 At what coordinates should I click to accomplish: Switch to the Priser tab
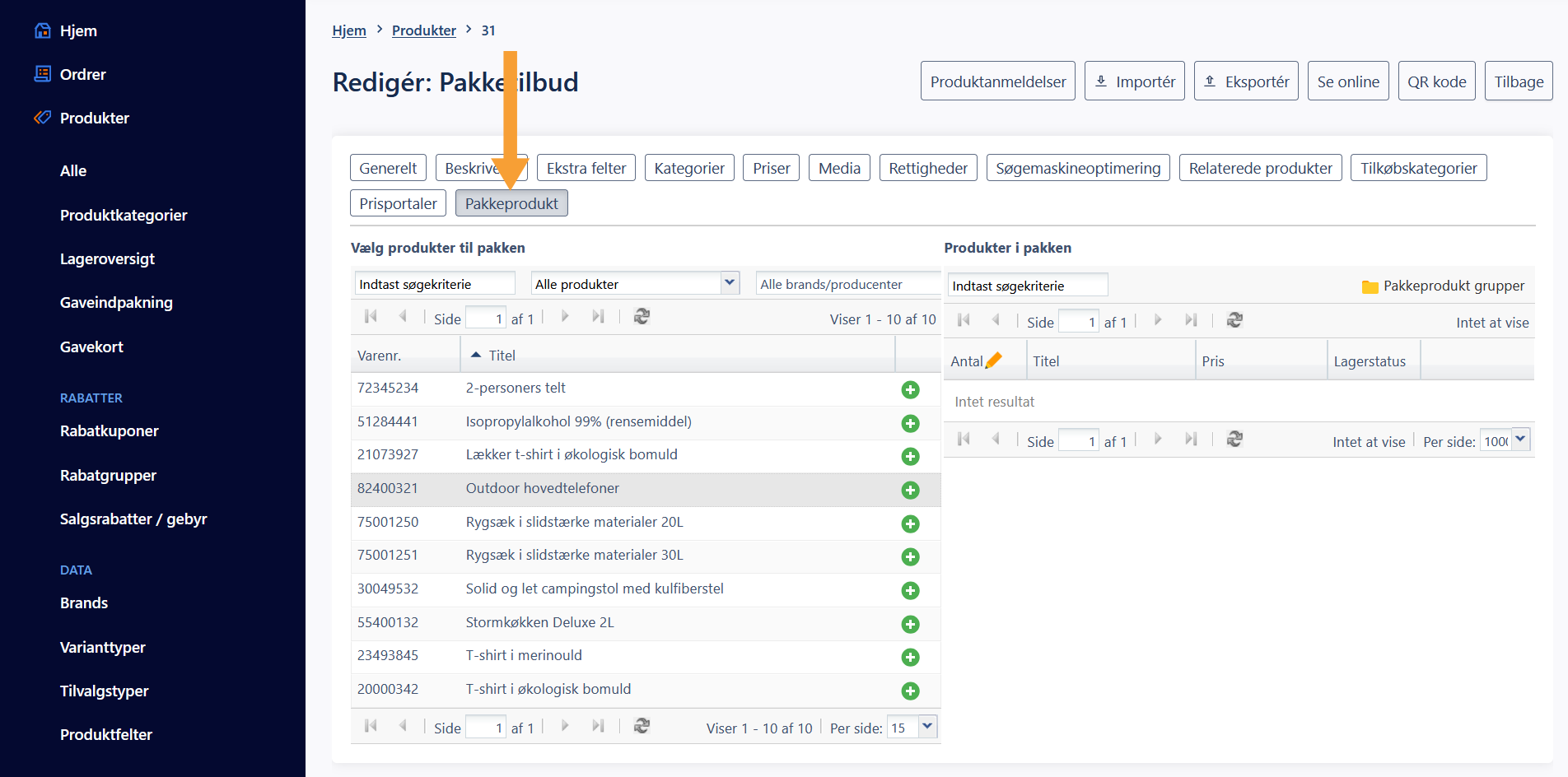click(x=771, y=168)
